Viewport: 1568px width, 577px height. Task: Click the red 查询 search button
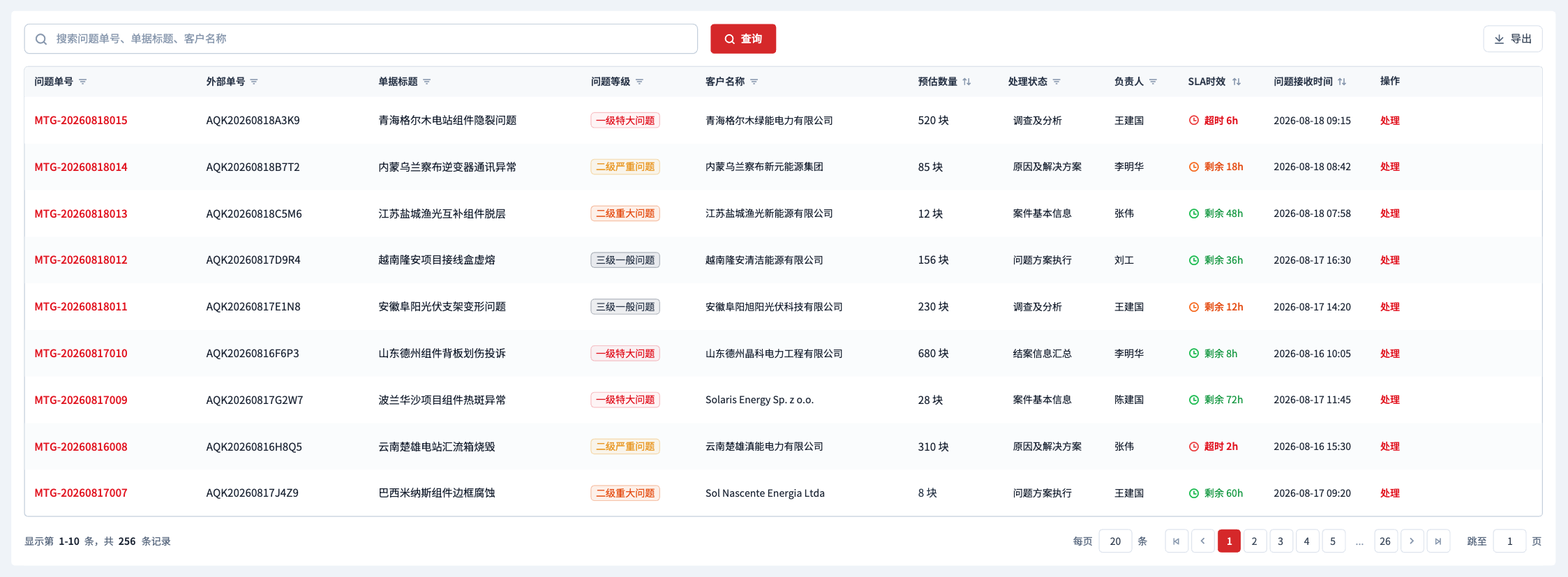coord(743,39)
